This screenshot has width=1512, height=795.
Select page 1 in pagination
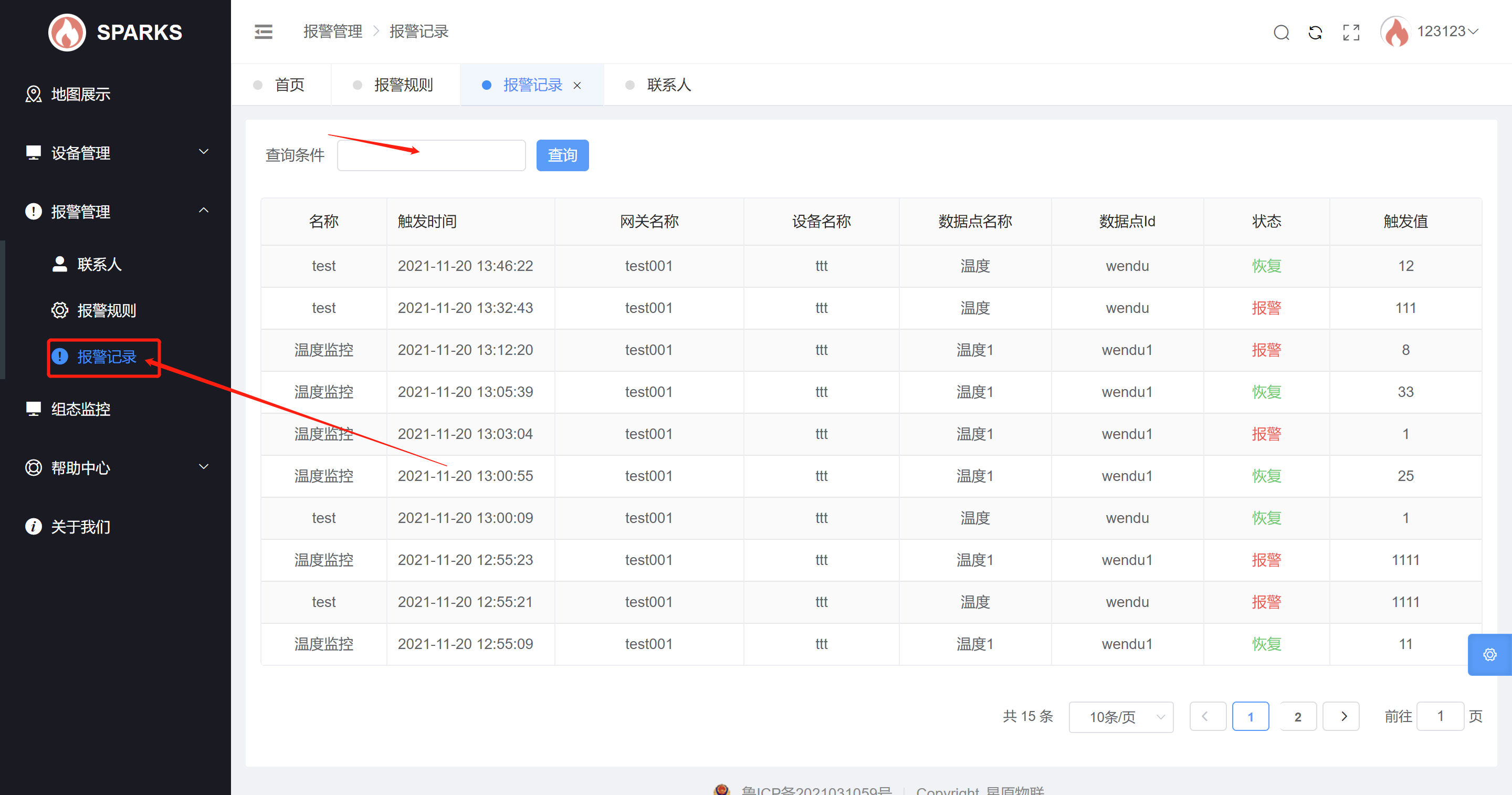click(x=1250, y=716)
